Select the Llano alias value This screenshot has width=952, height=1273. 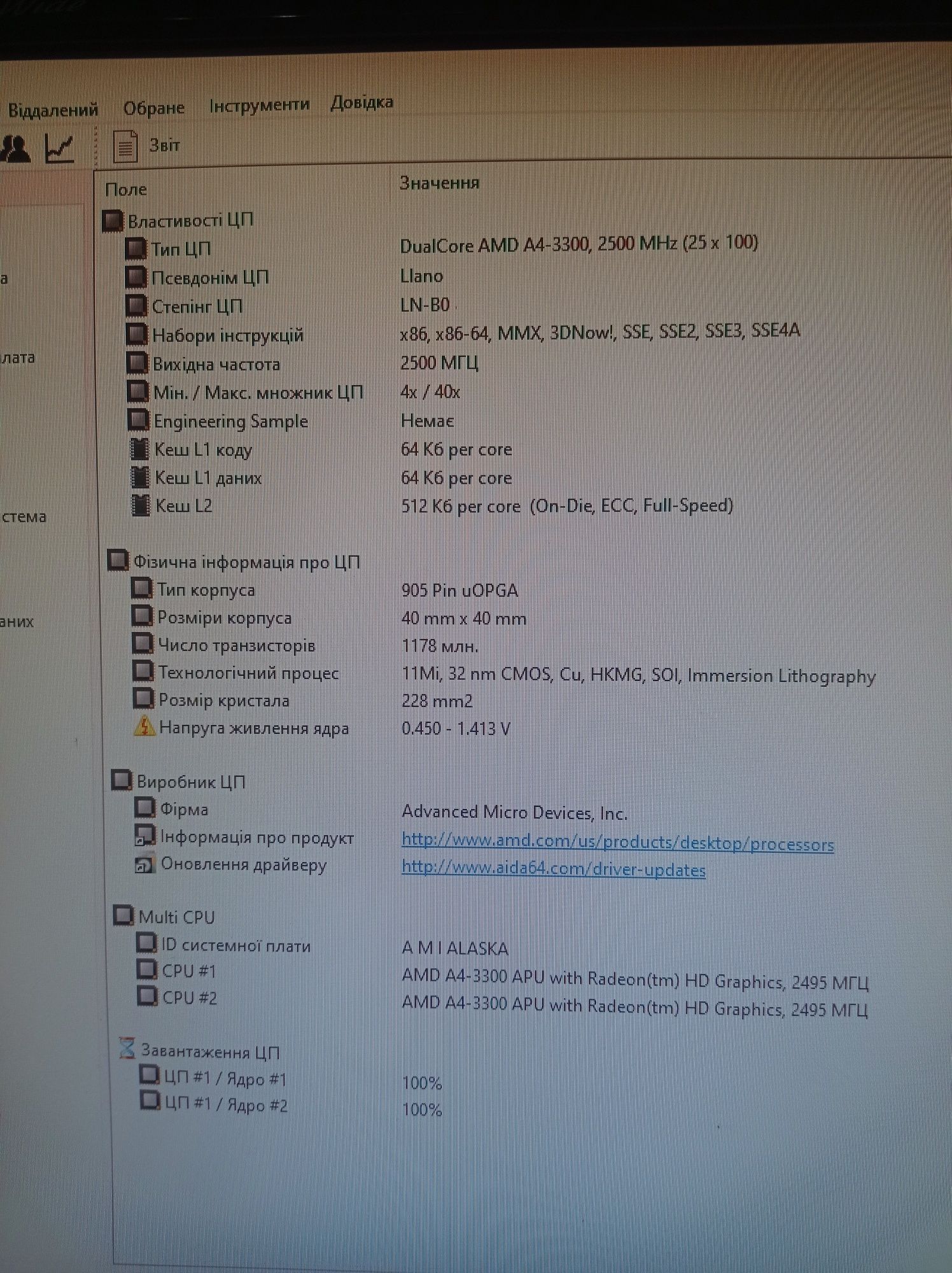tap(421, 276)
